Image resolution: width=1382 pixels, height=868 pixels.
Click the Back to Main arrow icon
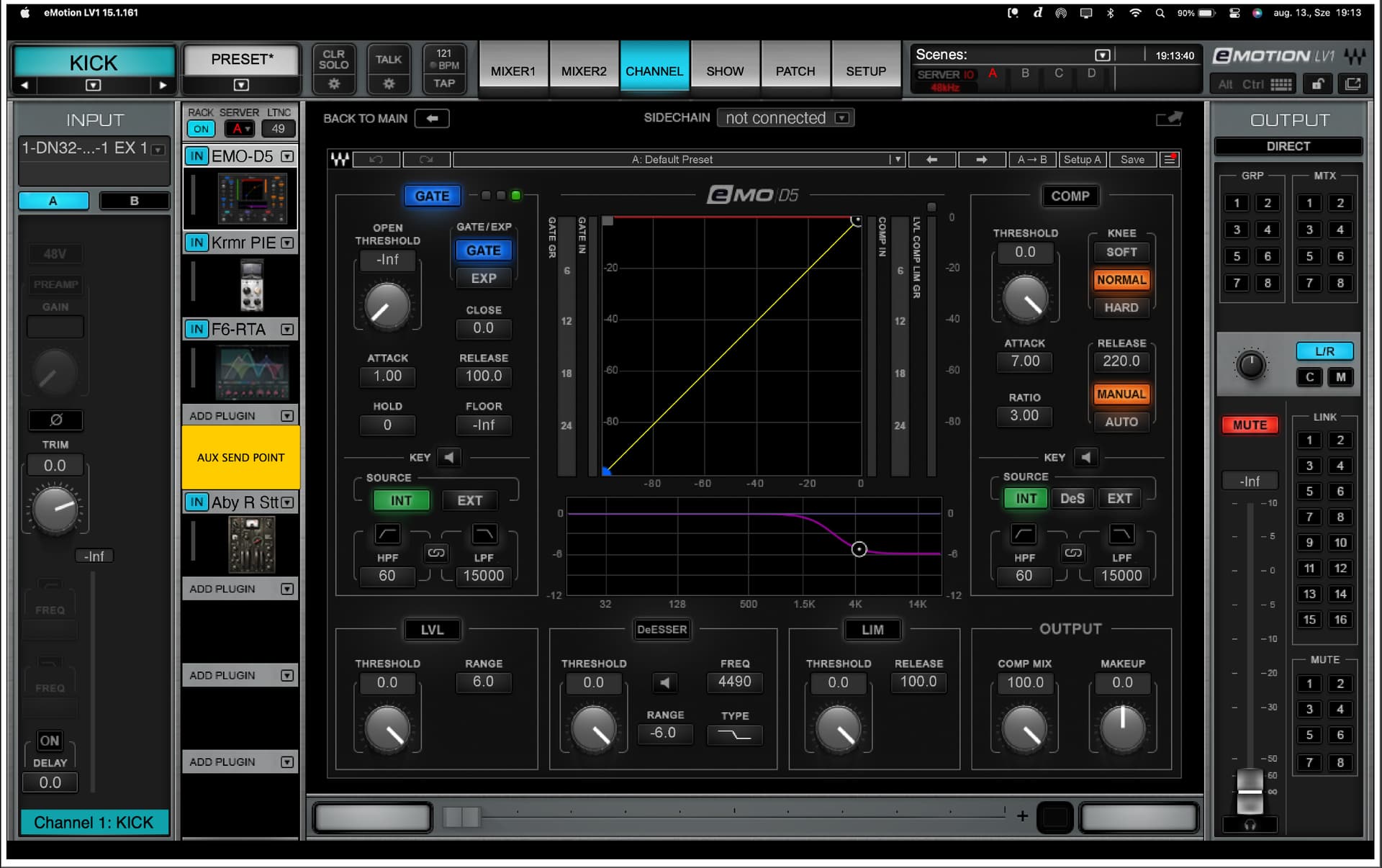432,119
